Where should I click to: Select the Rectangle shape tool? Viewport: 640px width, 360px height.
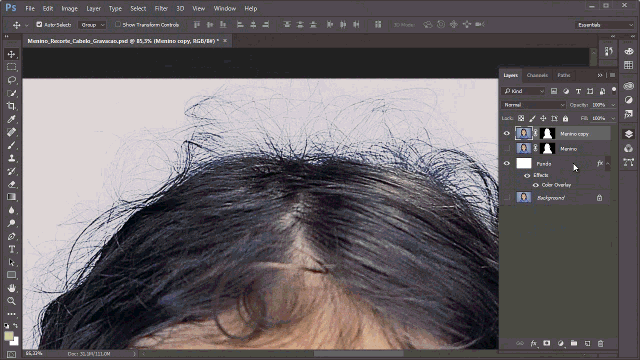point(11,275)
